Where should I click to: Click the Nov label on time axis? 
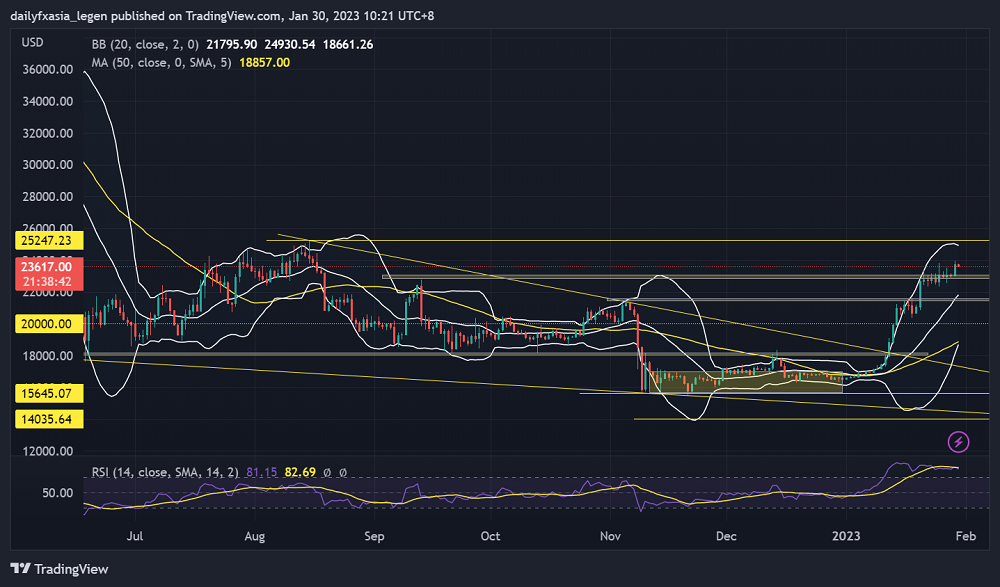tap(610, 536)
